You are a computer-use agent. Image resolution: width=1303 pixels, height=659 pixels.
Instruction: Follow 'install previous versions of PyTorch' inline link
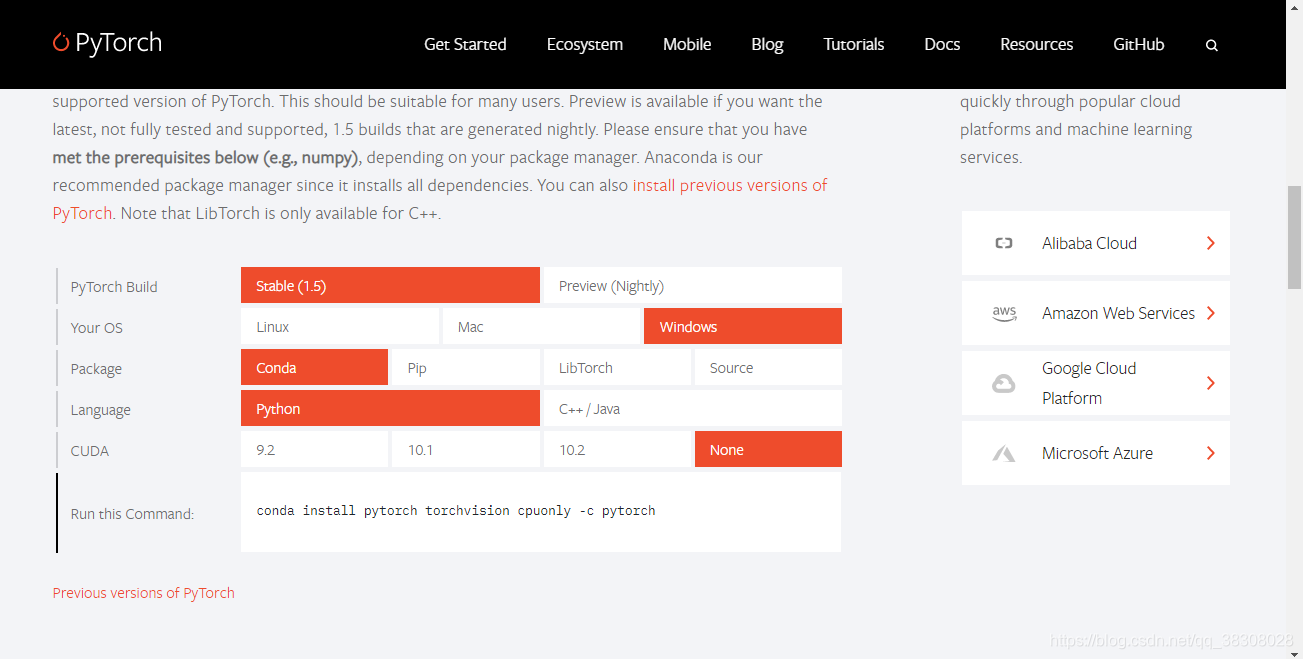pyautogui.click(x=730, y=185)
